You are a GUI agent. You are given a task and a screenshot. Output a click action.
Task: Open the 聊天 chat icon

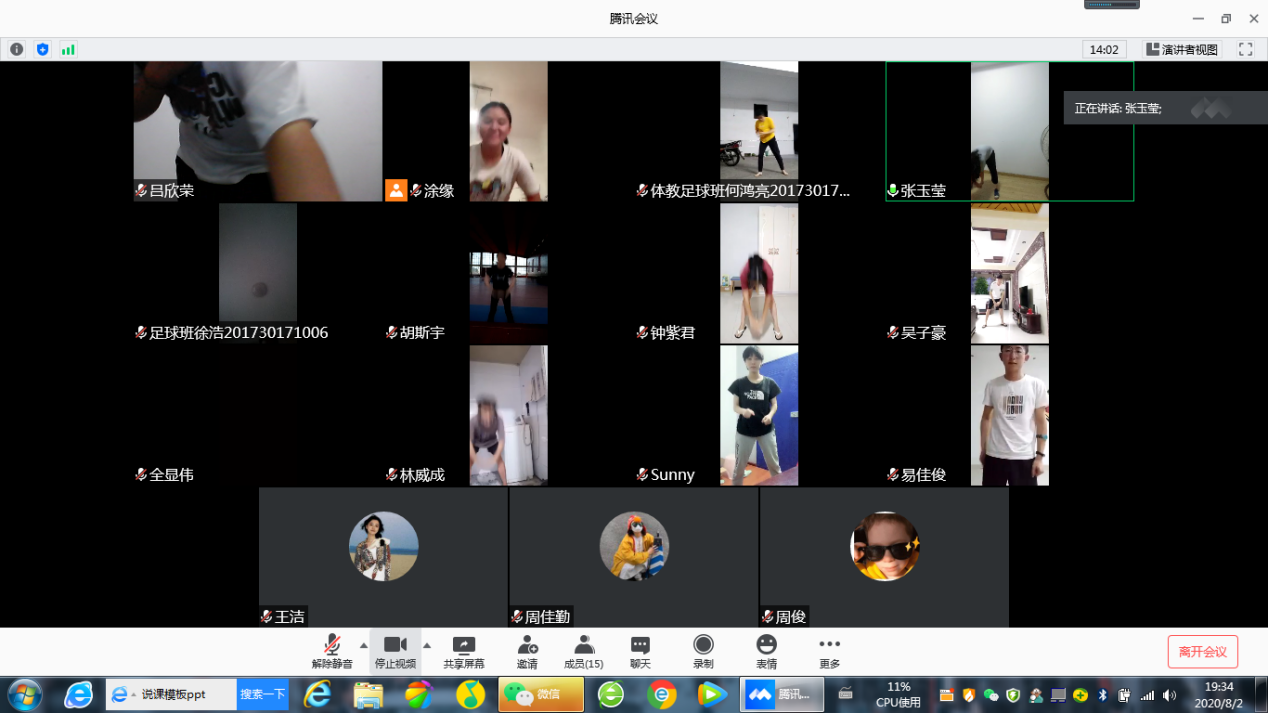click(640, 645)
